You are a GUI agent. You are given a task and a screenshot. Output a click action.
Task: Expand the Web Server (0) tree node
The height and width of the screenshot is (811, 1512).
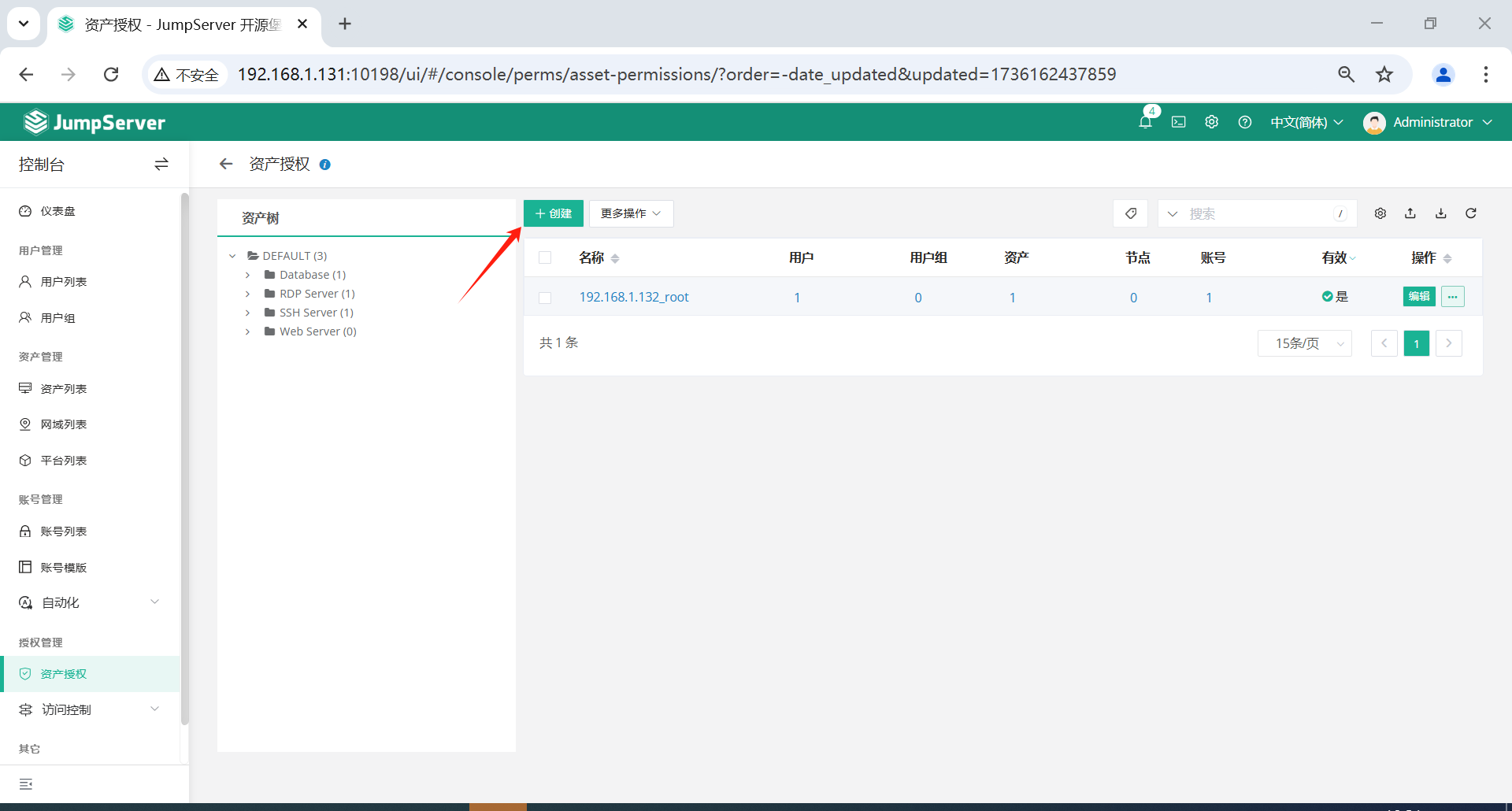[x=247, y=331]
